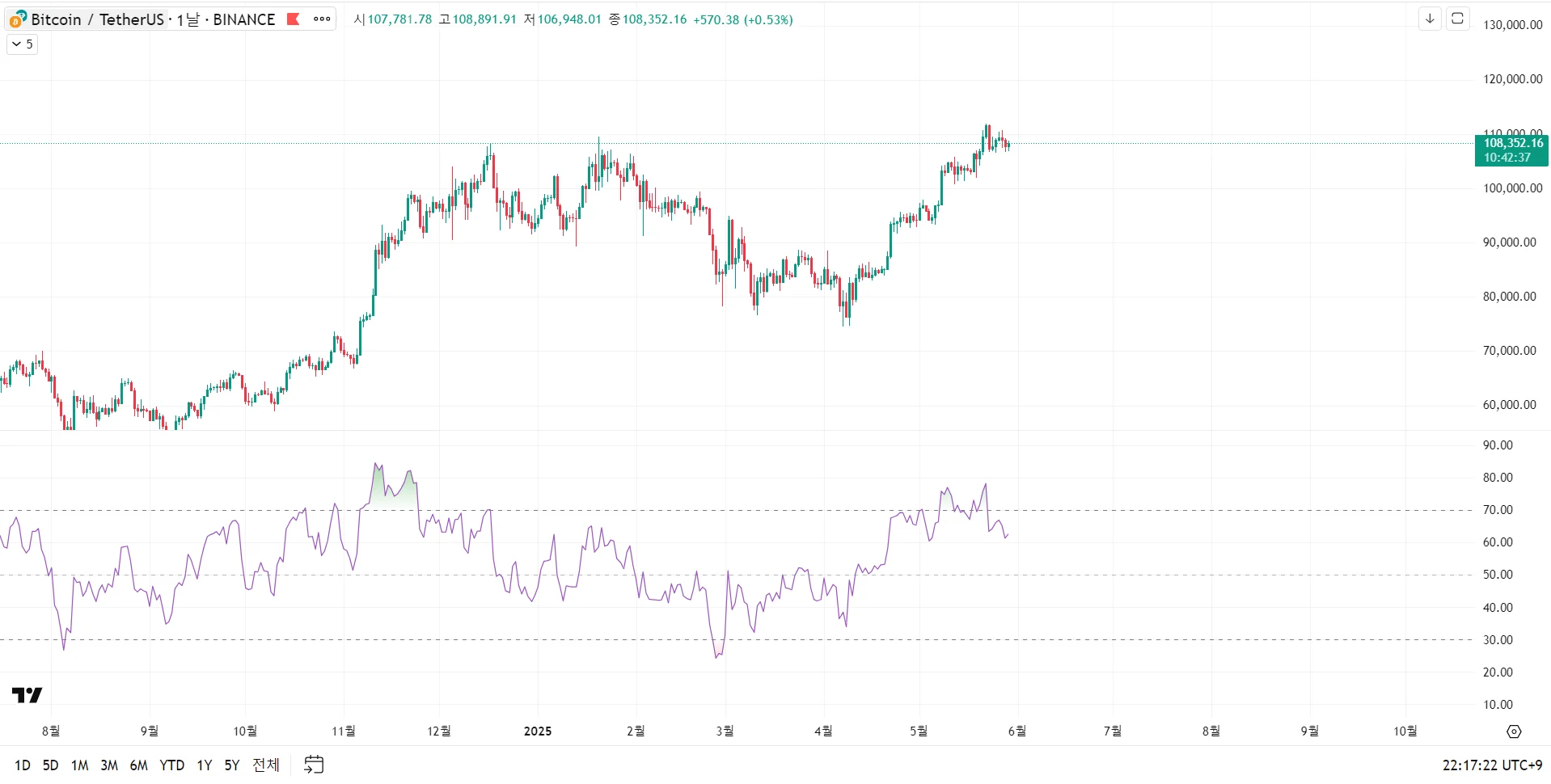The image size is (1551, 784).
Task: Open the Bitcoin / TetherUS symbol selector
Action: (x=97, y=19)
